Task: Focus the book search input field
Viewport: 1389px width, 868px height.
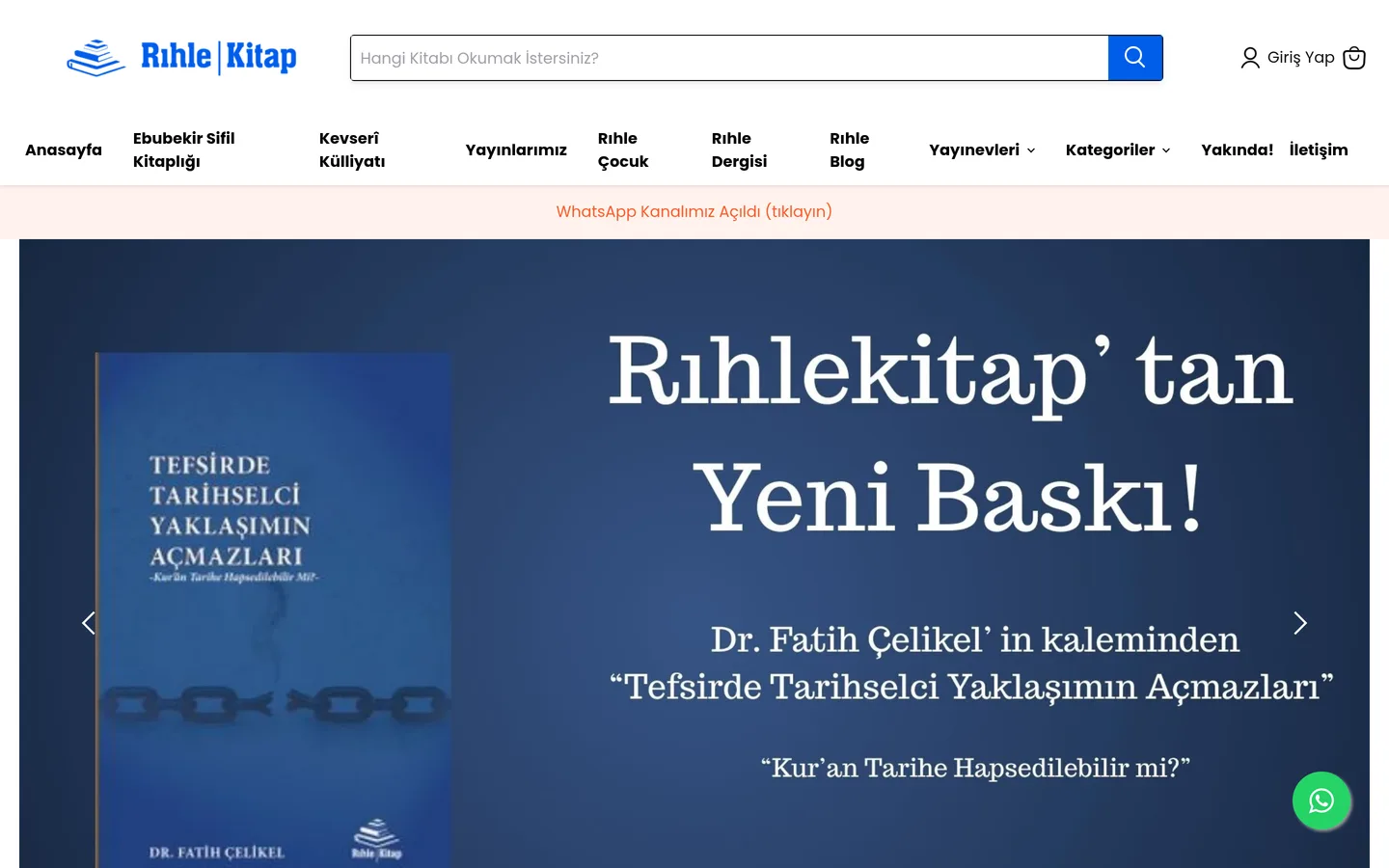Action: tap(729, 58)
